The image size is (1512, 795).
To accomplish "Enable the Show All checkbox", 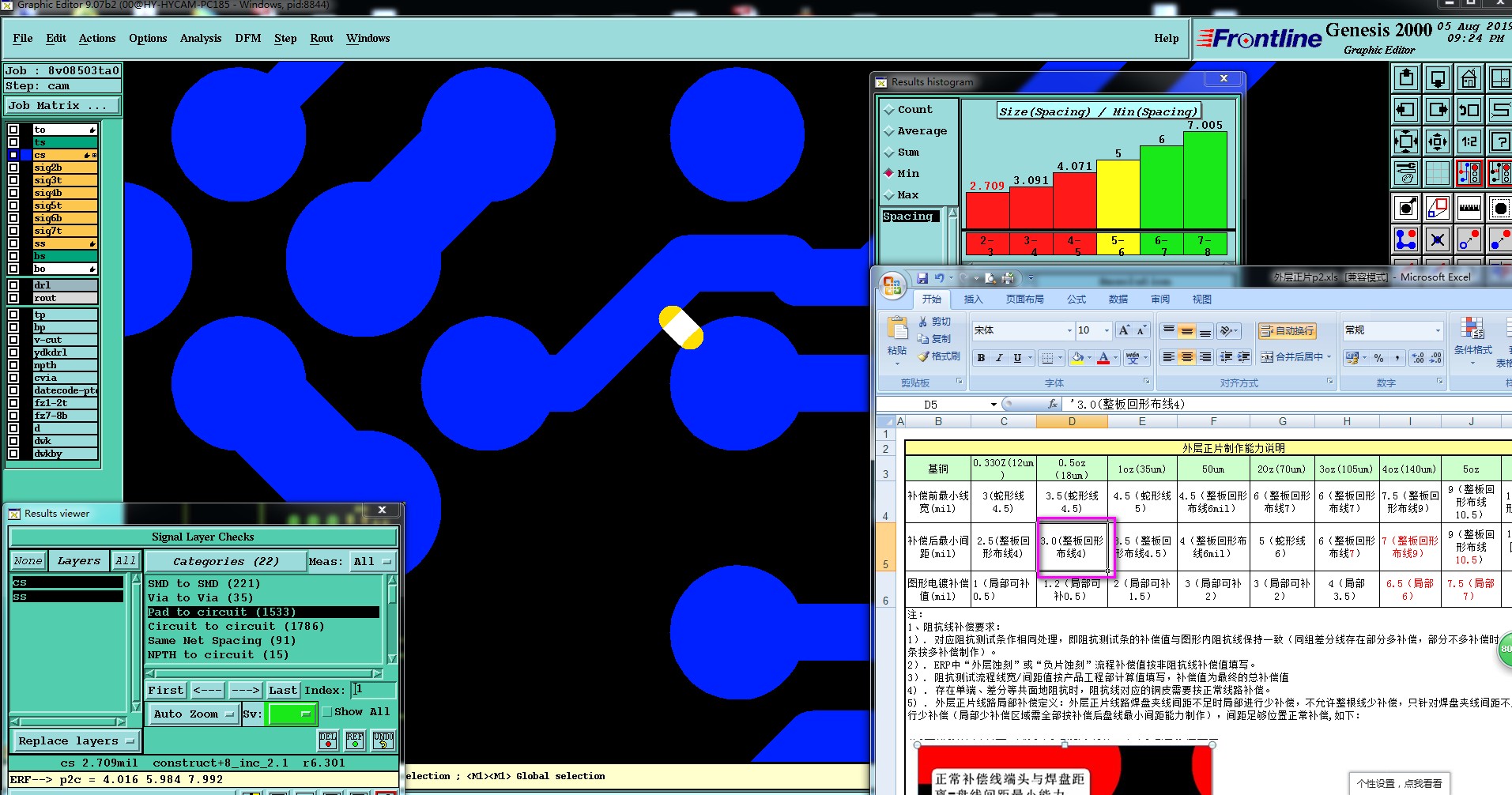I will coord(327,711).
